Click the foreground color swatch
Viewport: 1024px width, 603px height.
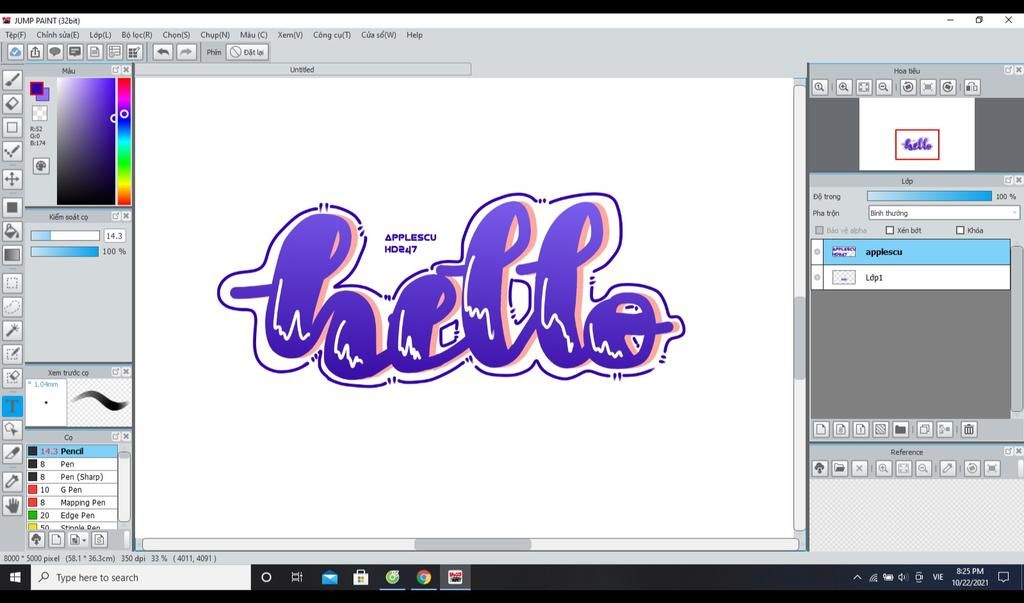37,88
